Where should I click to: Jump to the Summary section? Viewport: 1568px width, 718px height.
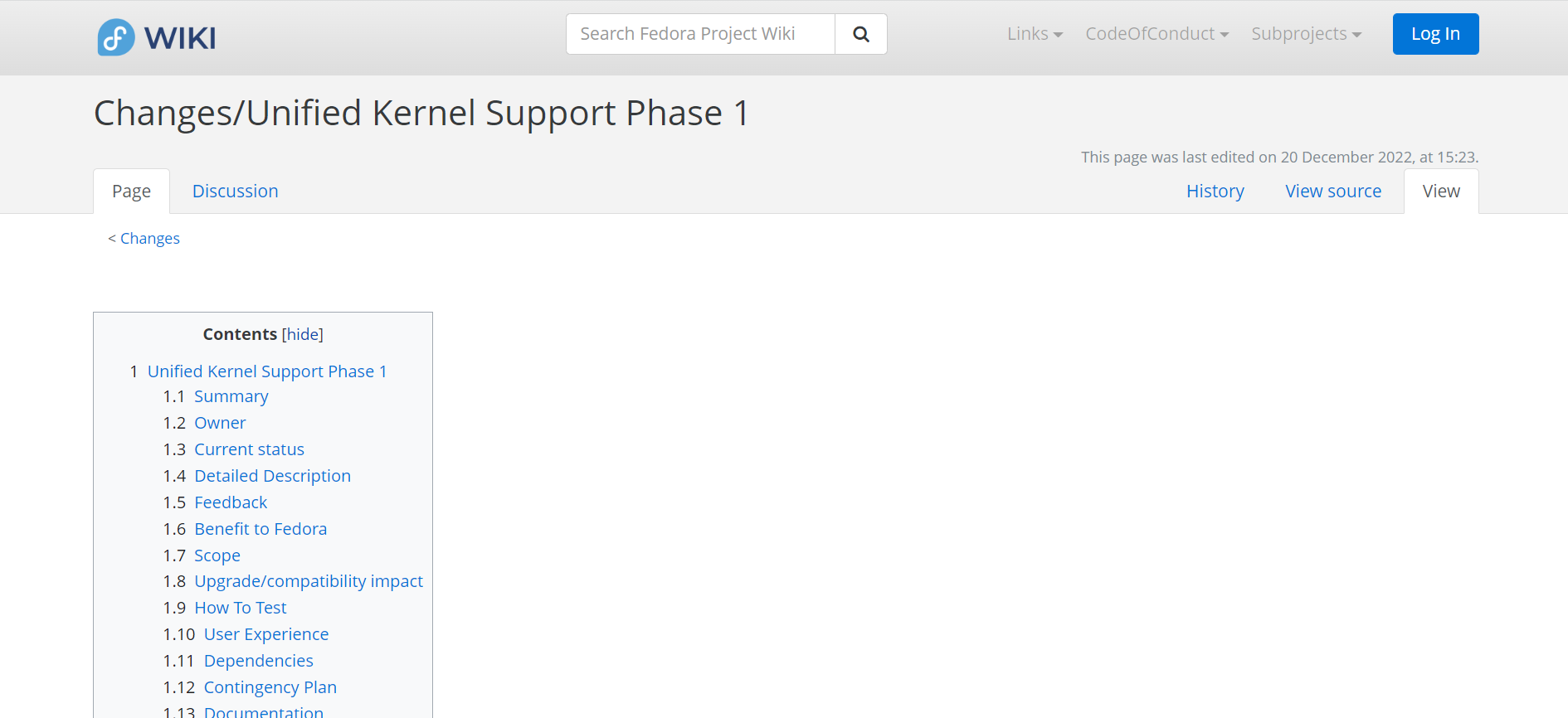[231, 397]
